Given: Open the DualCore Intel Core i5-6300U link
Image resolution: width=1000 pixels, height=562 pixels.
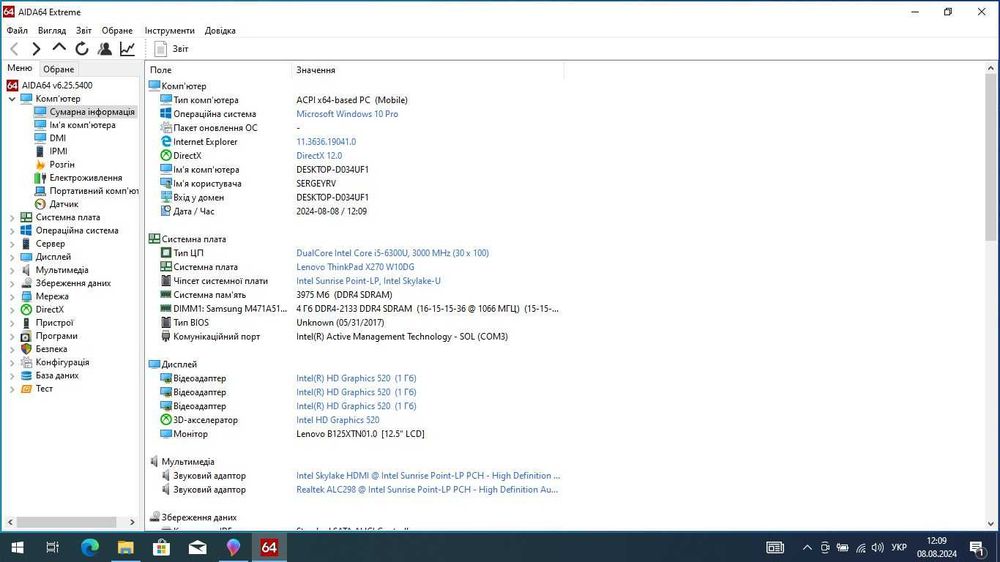Looking at the screenshot, I should [x=392, y=253].
